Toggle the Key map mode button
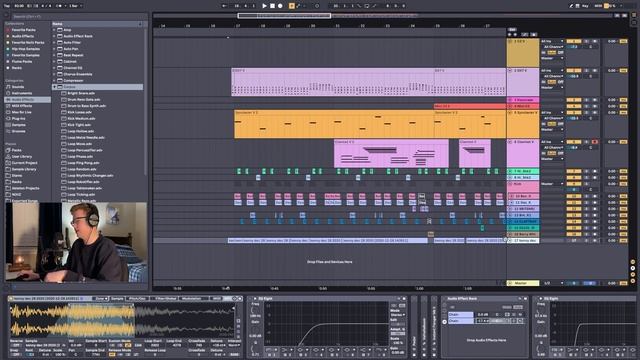Screen dimensions: 640x360 [586, 6]
